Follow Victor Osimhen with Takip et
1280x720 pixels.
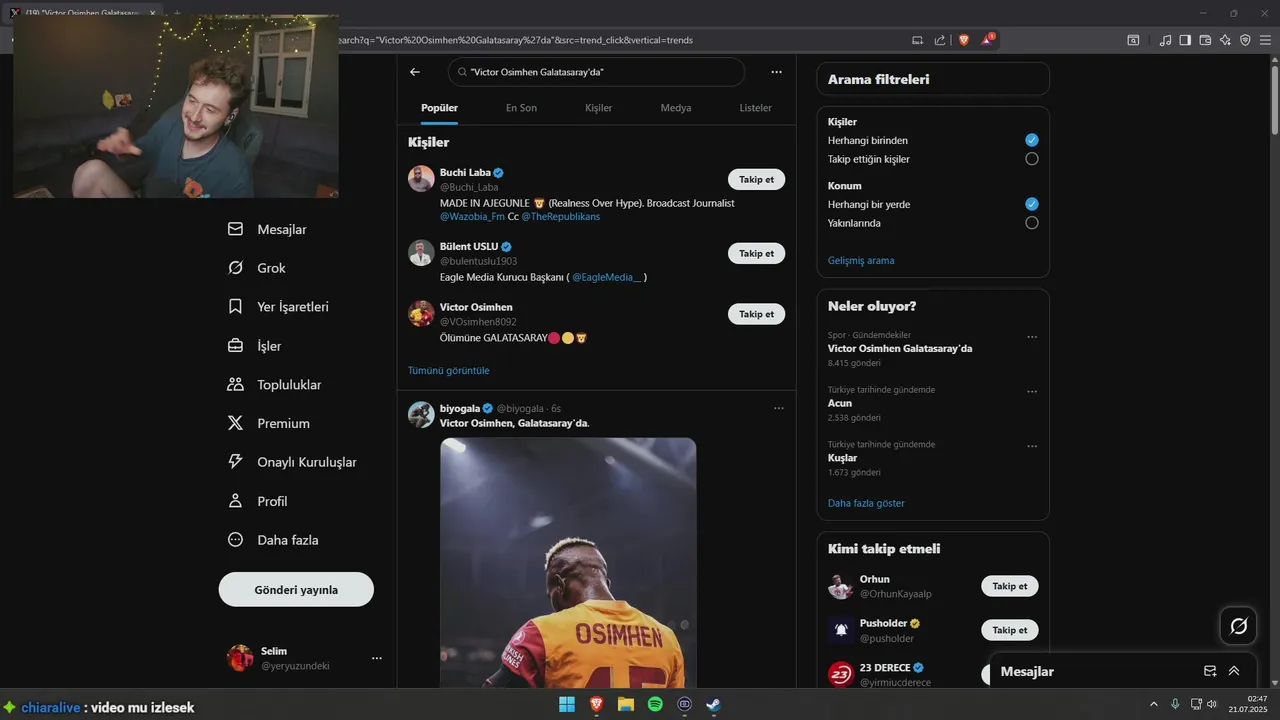click(x=756, y=314)
